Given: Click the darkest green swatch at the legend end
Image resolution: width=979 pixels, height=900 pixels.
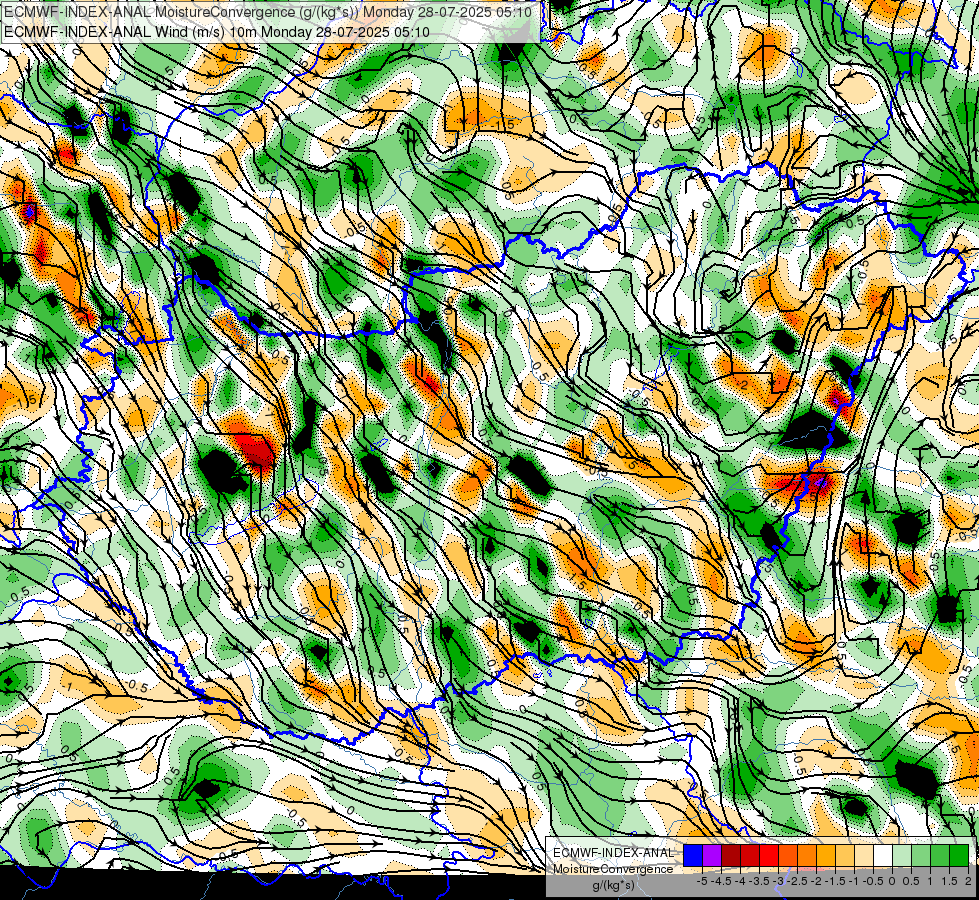Looking at the screenshot, I should pos(959,855).
